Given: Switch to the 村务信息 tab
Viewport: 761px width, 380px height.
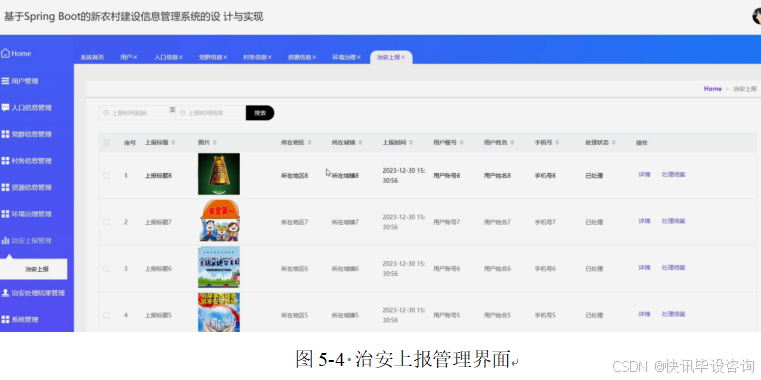Looking at the screenshot, I should pos(255,57).
